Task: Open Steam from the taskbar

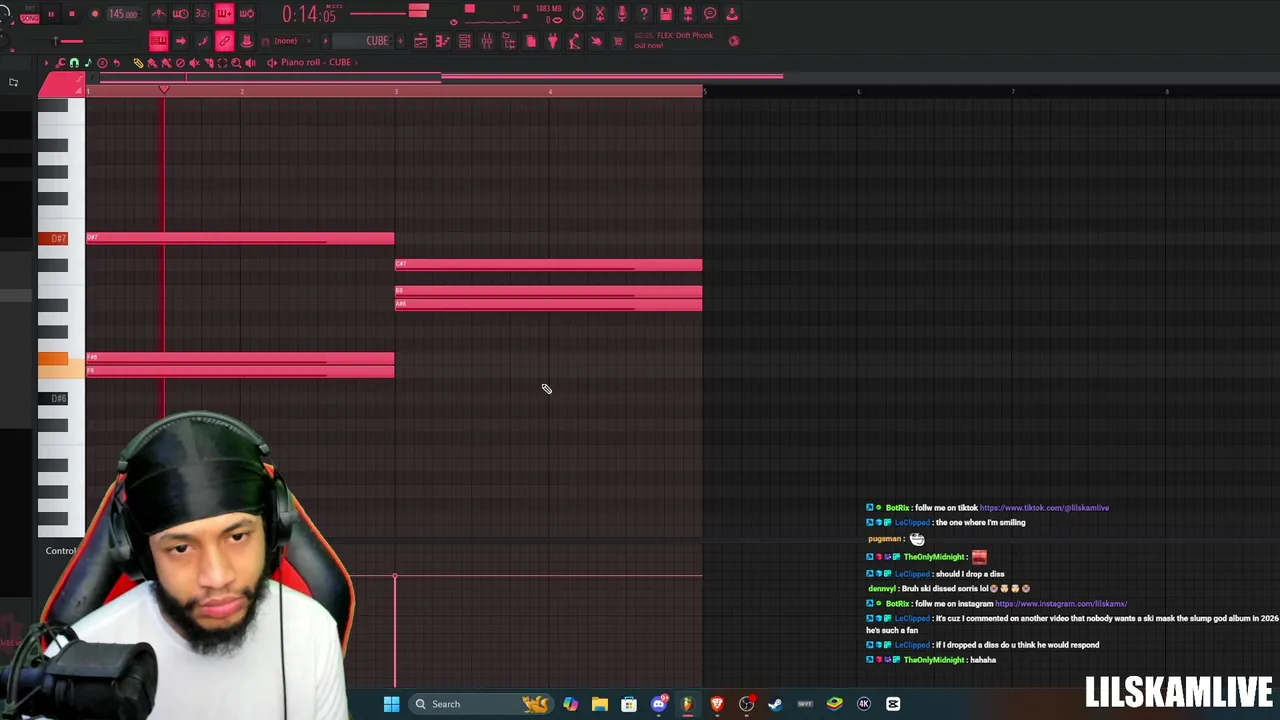Action: tap(775, 704)
